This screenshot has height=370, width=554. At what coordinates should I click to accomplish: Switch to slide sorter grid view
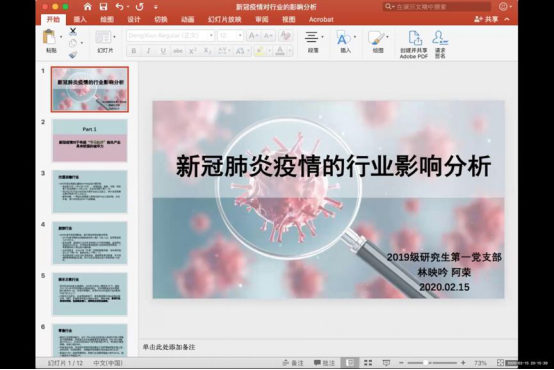point(368,363)
